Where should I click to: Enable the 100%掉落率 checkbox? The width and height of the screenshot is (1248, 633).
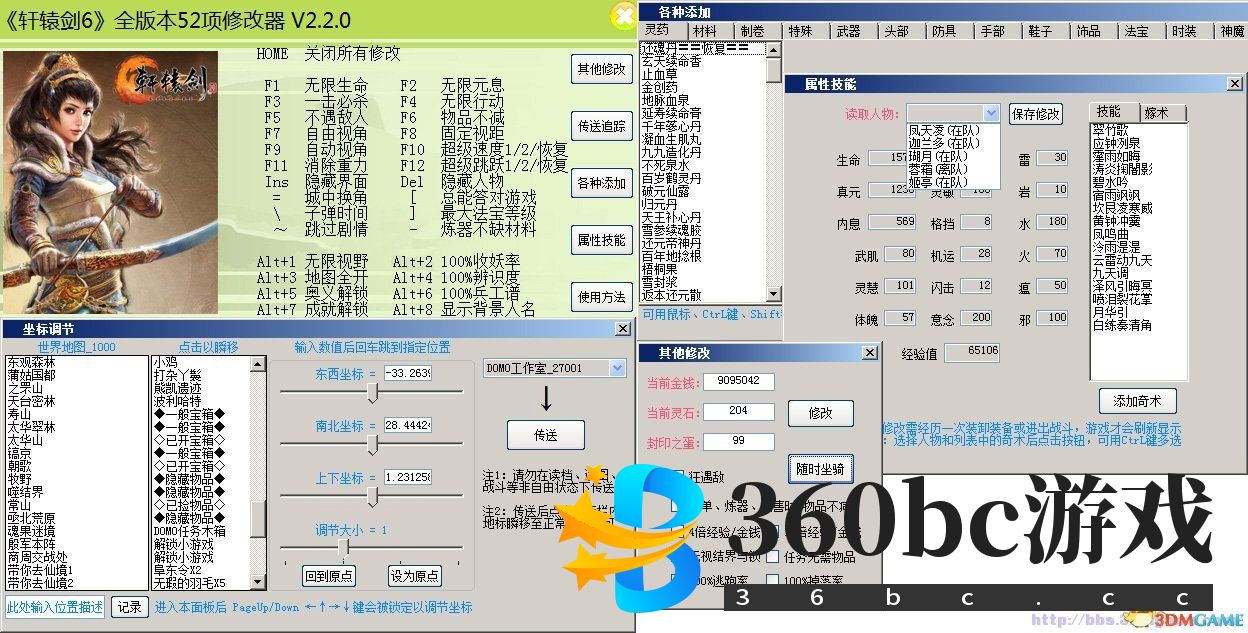tap(773, 580)
